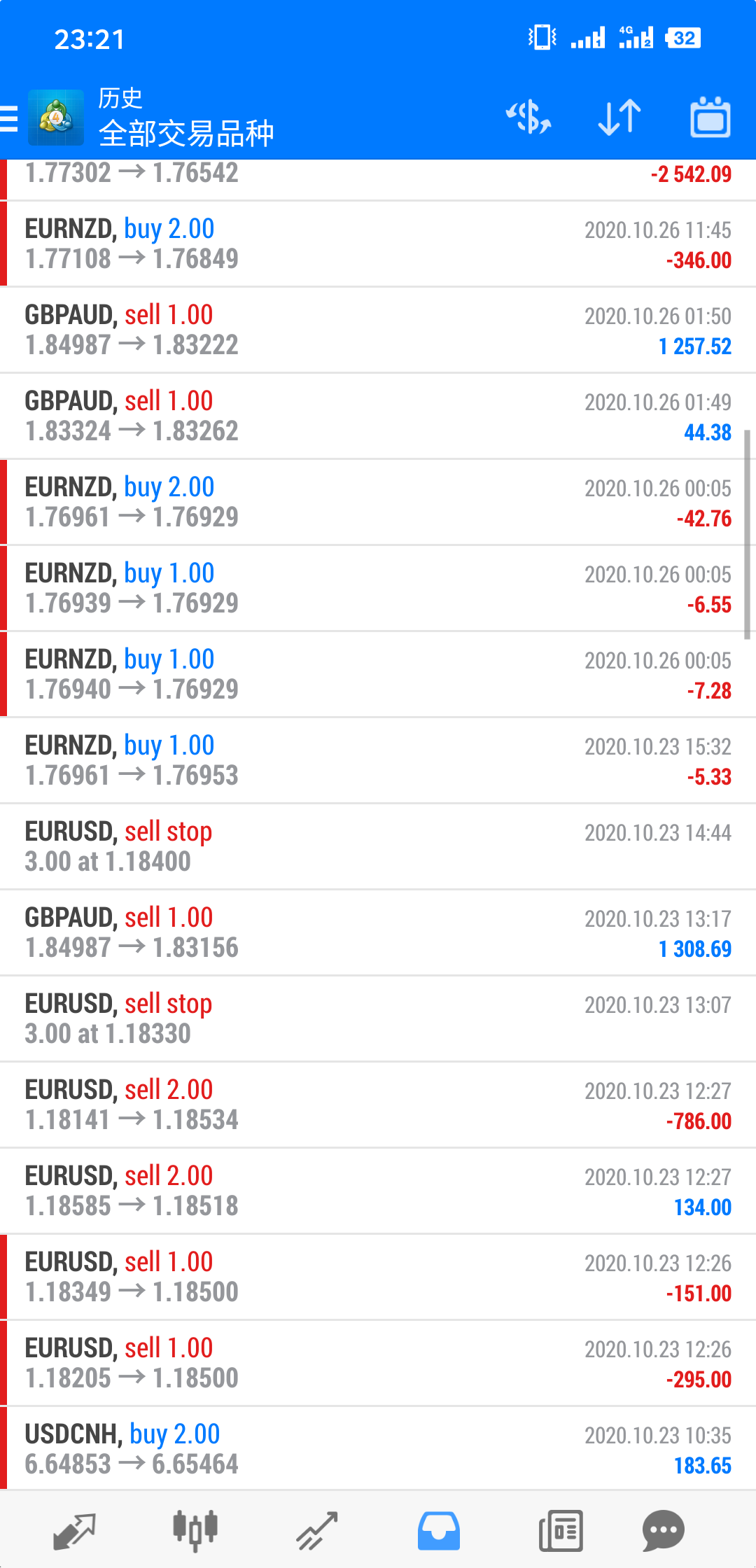The height and width of the screenshot is (1568, 756).
Task: Open the EURUSD sell 2.00 trade losing -786.00
Action: (x=378, y=1105)
